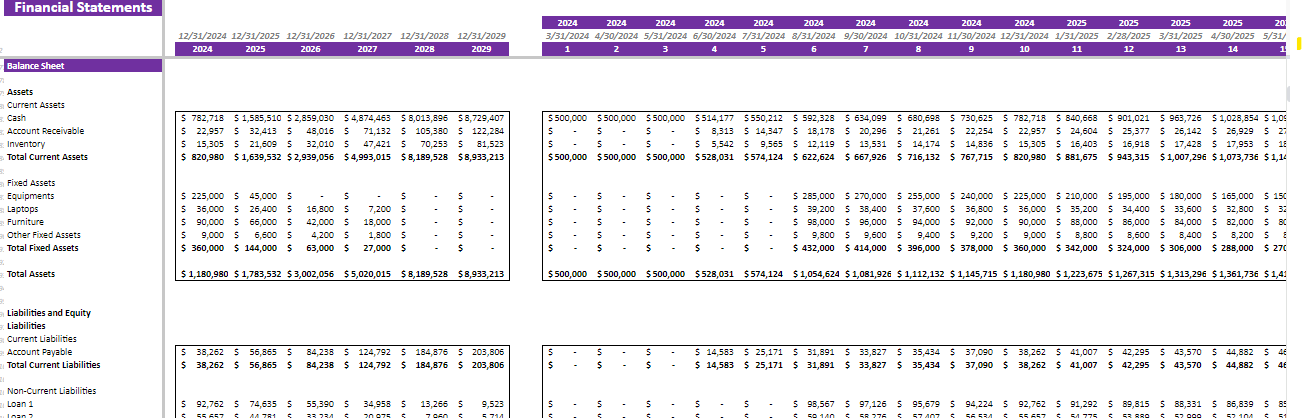Screen dimensions: 1302x418
Task: Click the Liabilities and Equity heading
Action: (49, 313)
